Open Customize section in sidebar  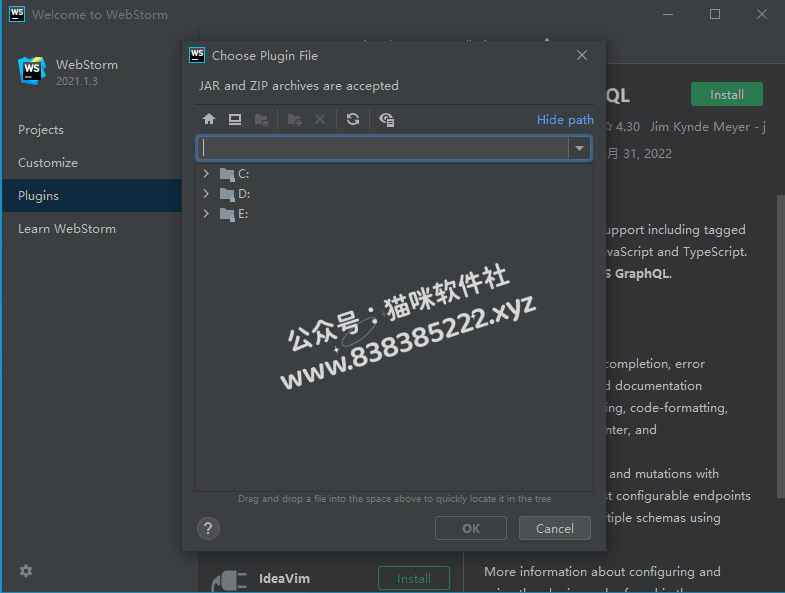pyautogui.click(x=48, y=163)
